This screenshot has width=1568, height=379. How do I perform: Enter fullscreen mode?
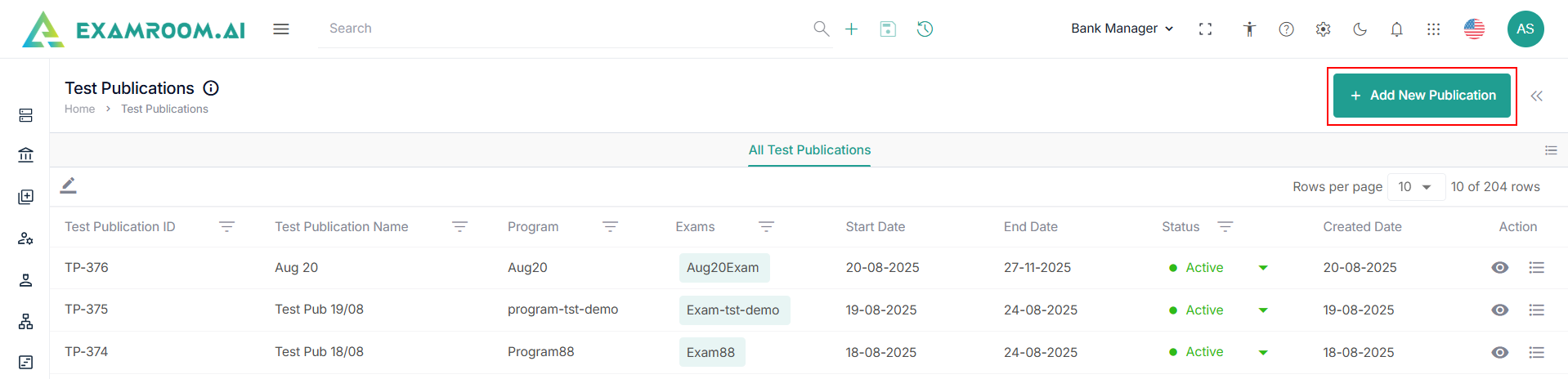pyautogui.click(x=1205, y=29)
